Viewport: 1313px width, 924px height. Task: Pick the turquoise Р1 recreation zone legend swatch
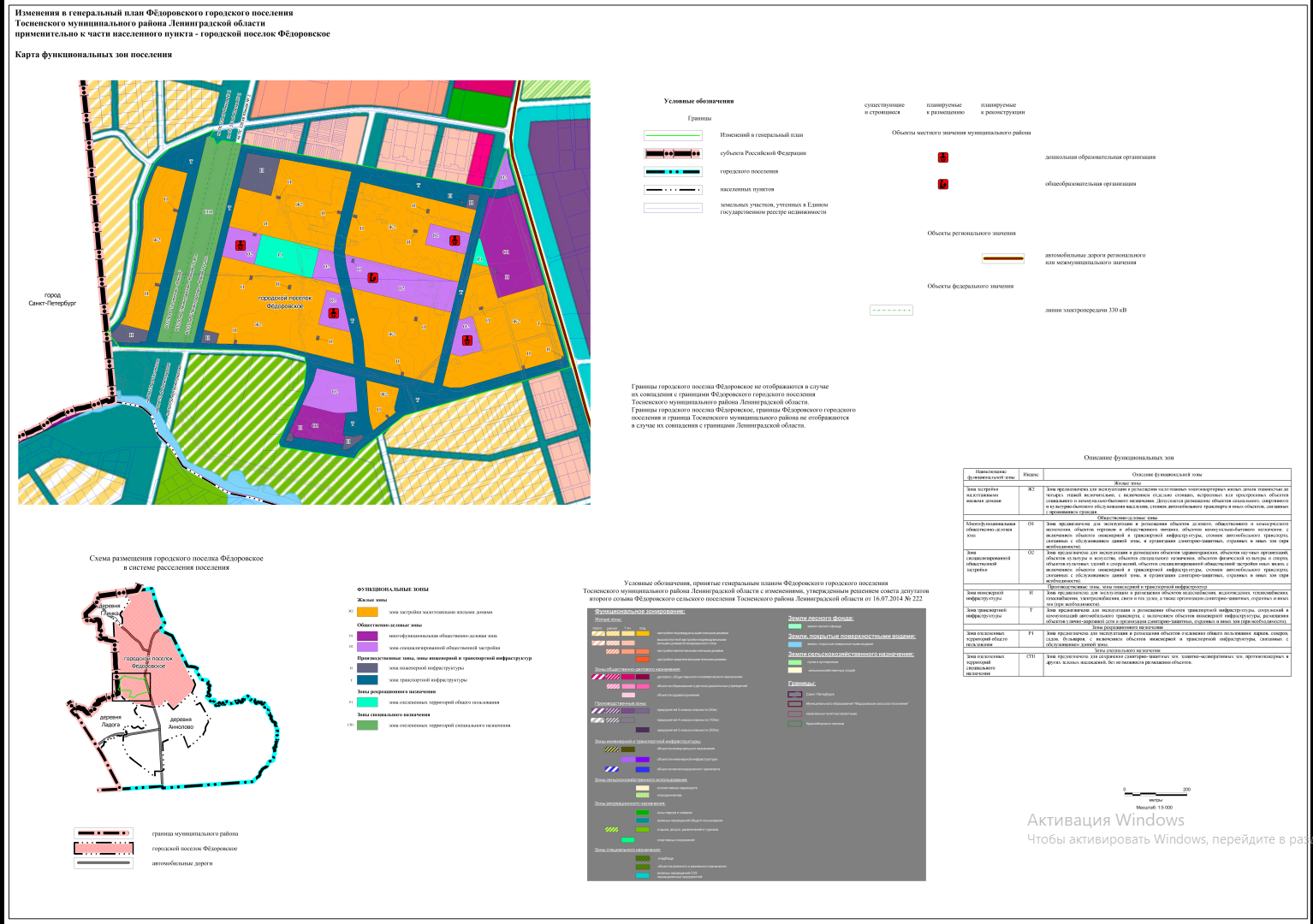coord(367,702)
